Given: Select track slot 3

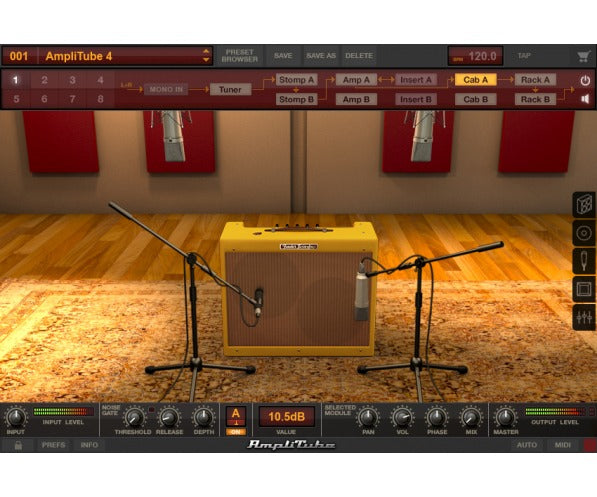Looking at the screenshot, I should click(x=72, y=80).
